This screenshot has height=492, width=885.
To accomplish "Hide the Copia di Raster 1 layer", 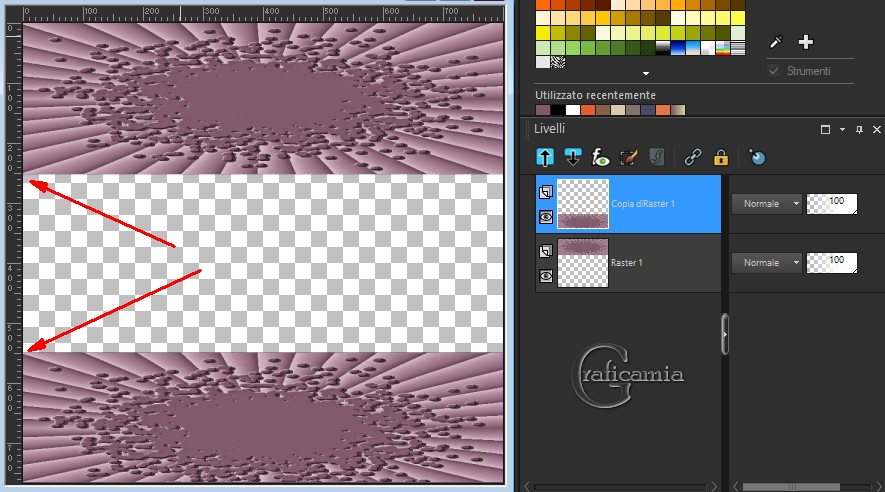I will click(x=546, y=216).
